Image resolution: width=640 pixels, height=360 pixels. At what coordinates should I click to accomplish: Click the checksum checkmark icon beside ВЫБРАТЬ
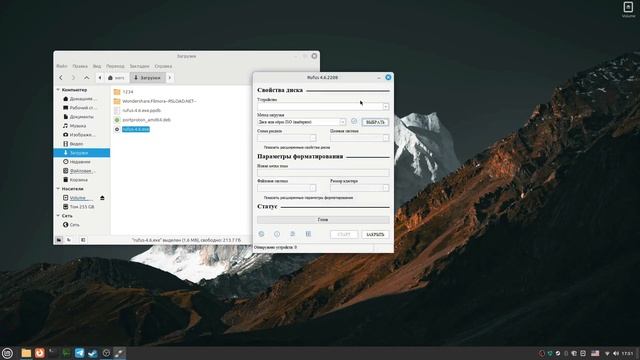pos(354,121)
